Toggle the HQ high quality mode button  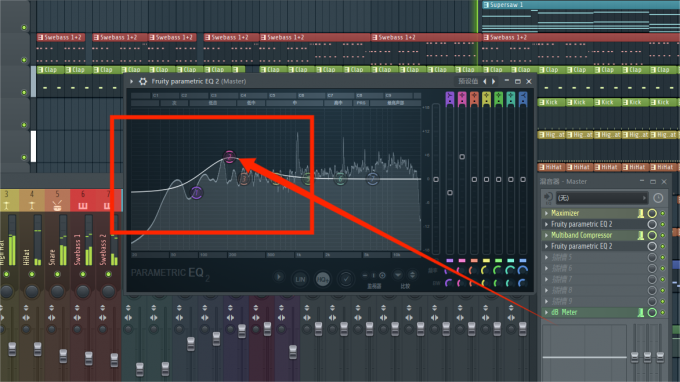pyautogui.click(x=322, y=279)
